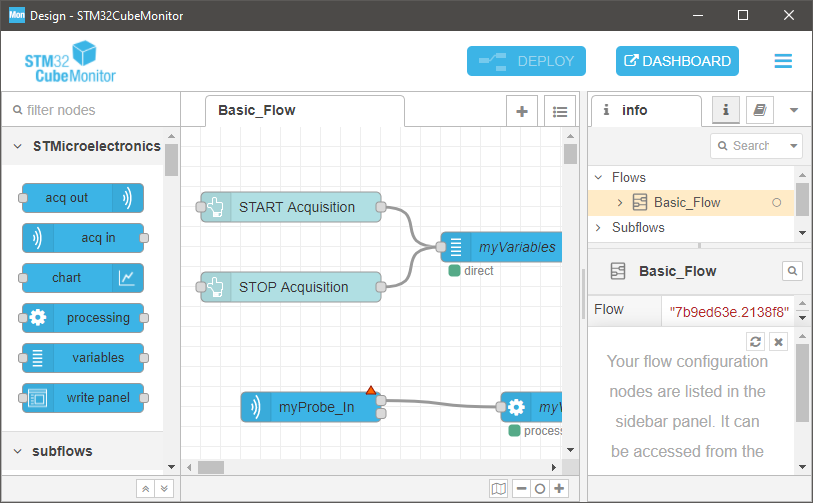Open the DASHBOARD

(x=677, y=61)
